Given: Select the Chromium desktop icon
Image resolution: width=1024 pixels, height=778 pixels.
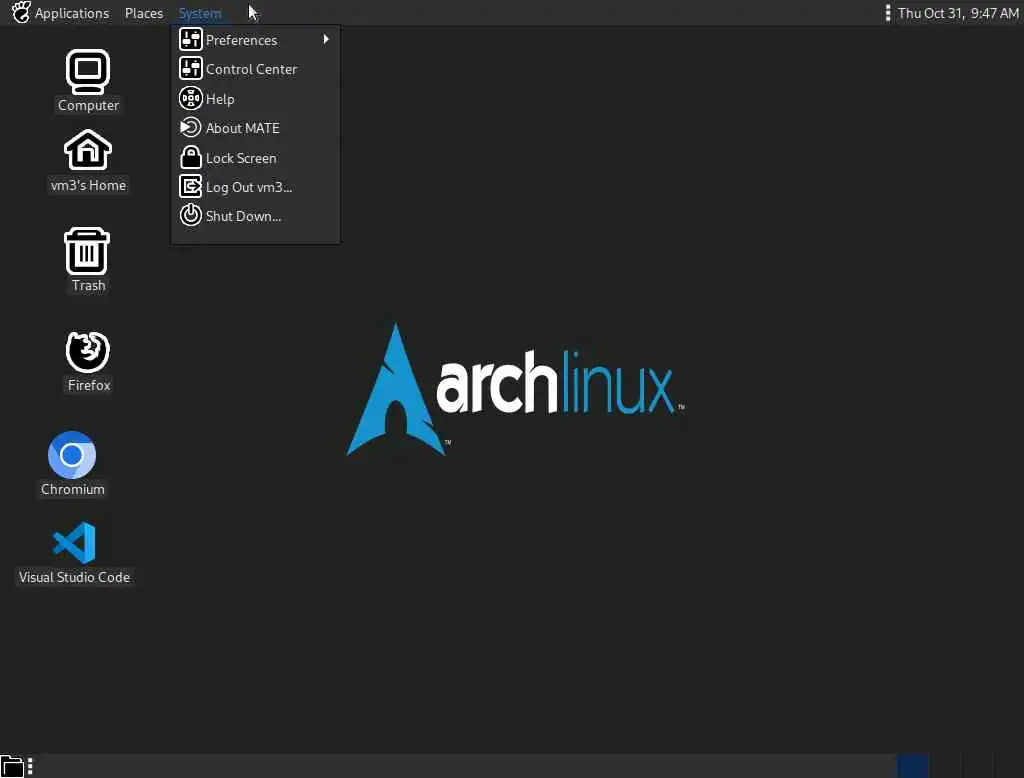Looking at the screenshot, I should [72, 455].
